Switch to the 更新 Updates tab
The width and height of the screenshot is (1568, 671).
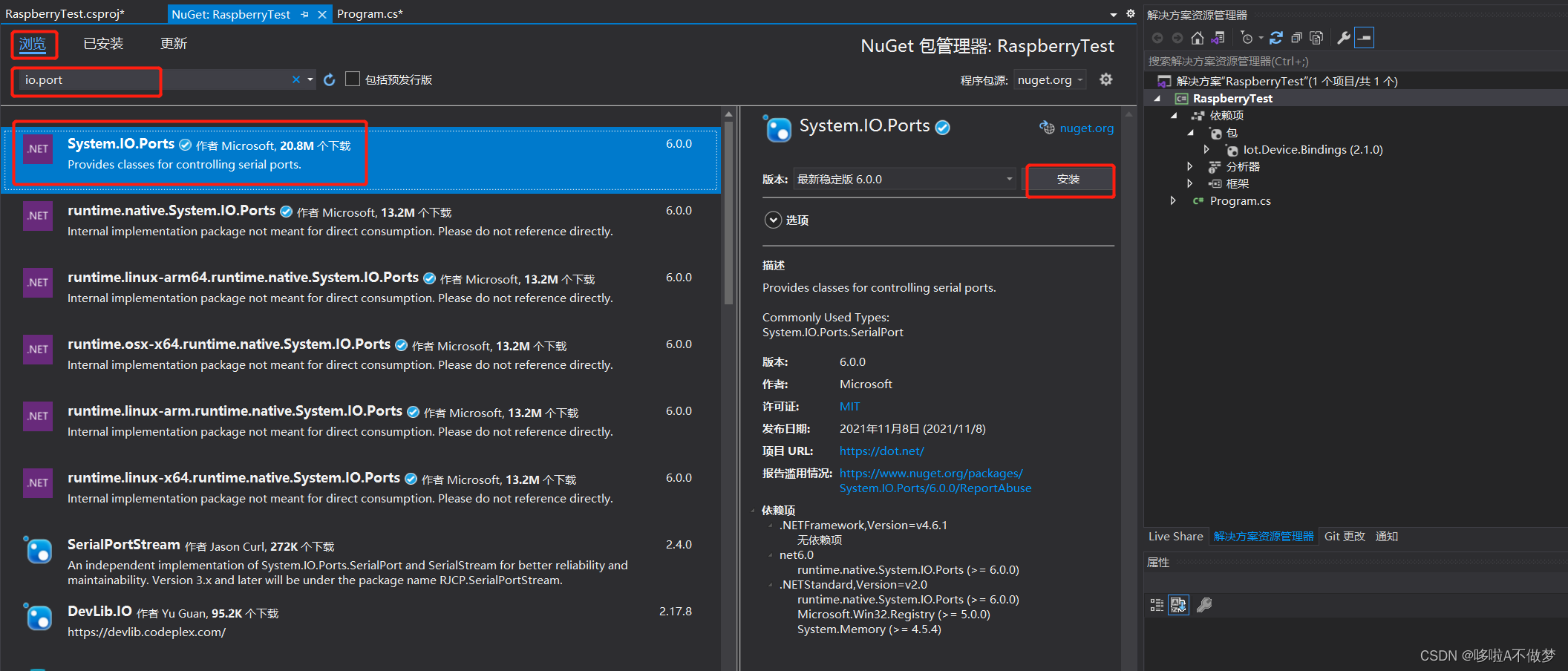click(174, 44)
